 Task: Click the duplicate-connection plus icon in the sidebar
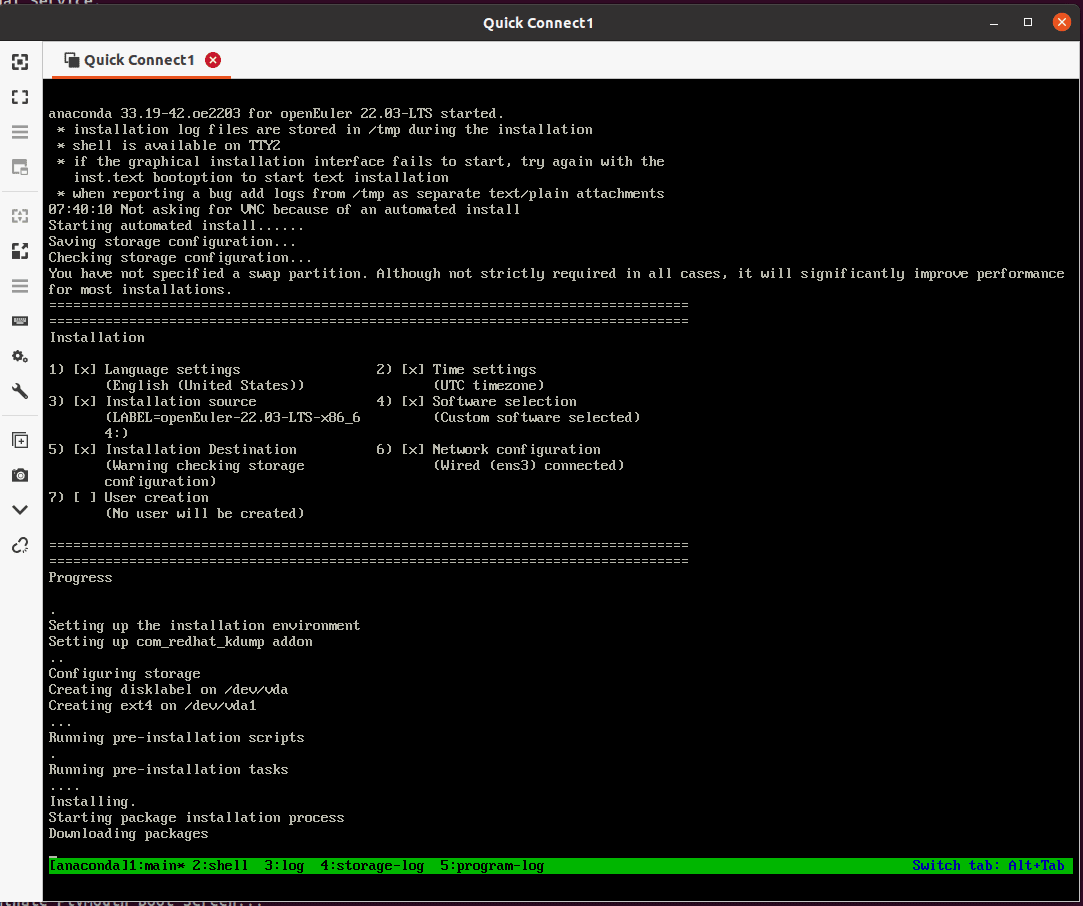[20, 440]
